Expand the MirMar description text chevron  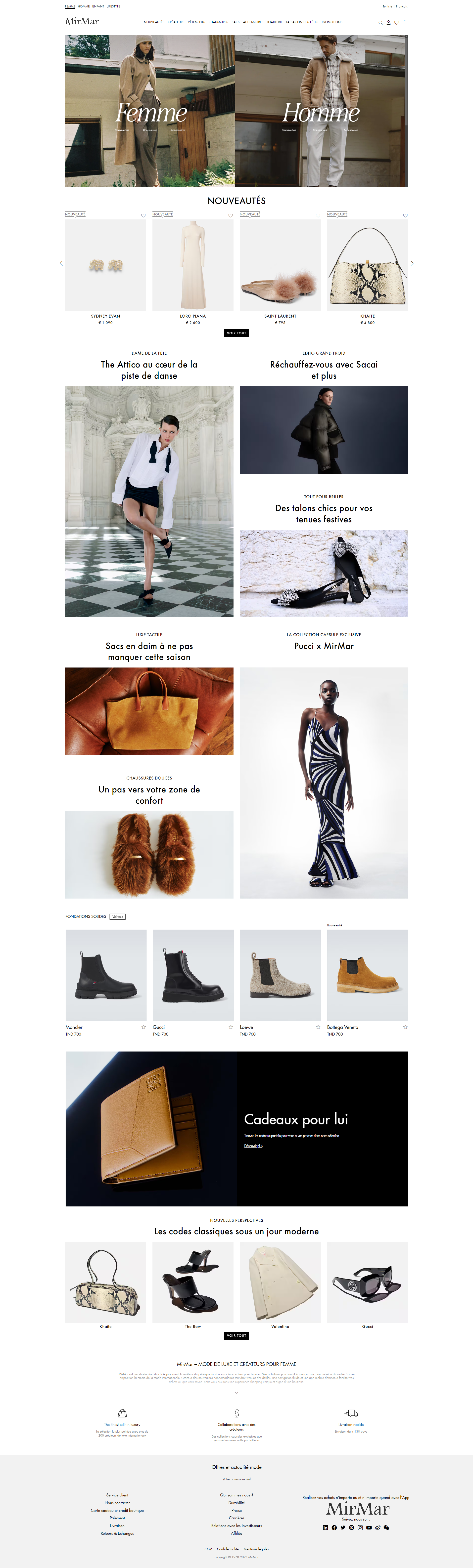point(236,1392)
